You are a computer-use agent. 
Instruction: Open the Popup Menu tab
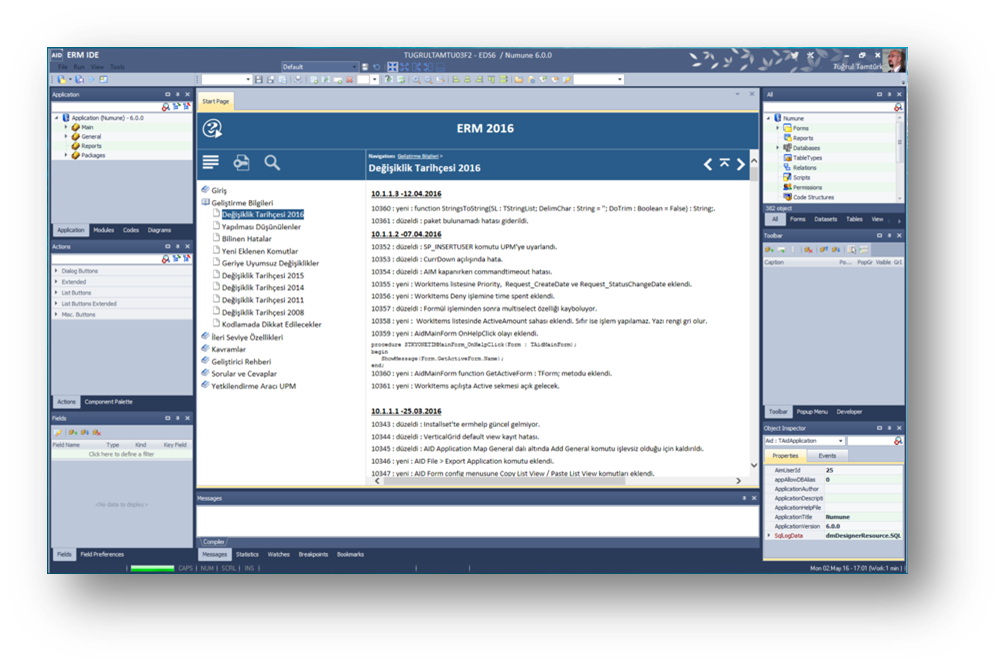[x=812, y=411]
